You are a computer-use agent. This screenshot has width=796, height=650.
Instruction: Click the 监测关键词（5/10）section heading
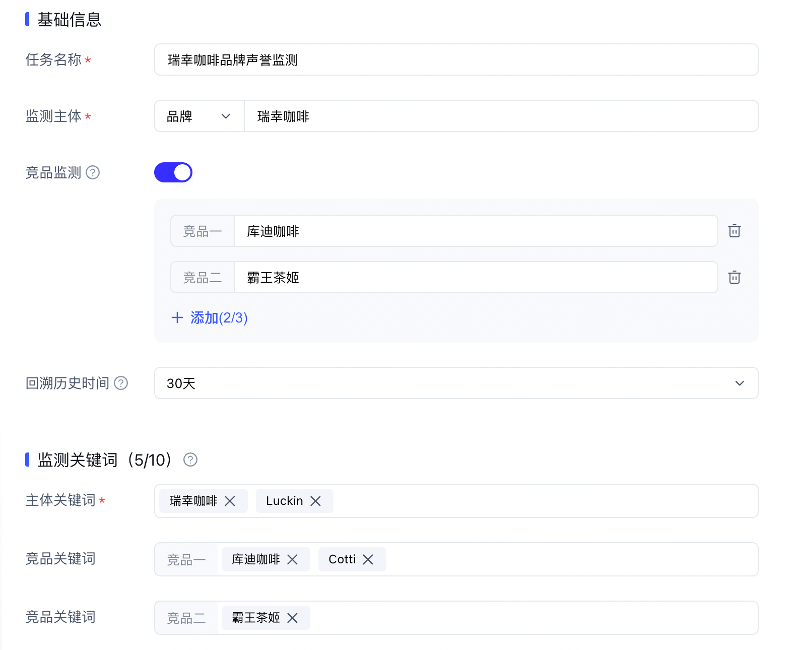[105, 460]
